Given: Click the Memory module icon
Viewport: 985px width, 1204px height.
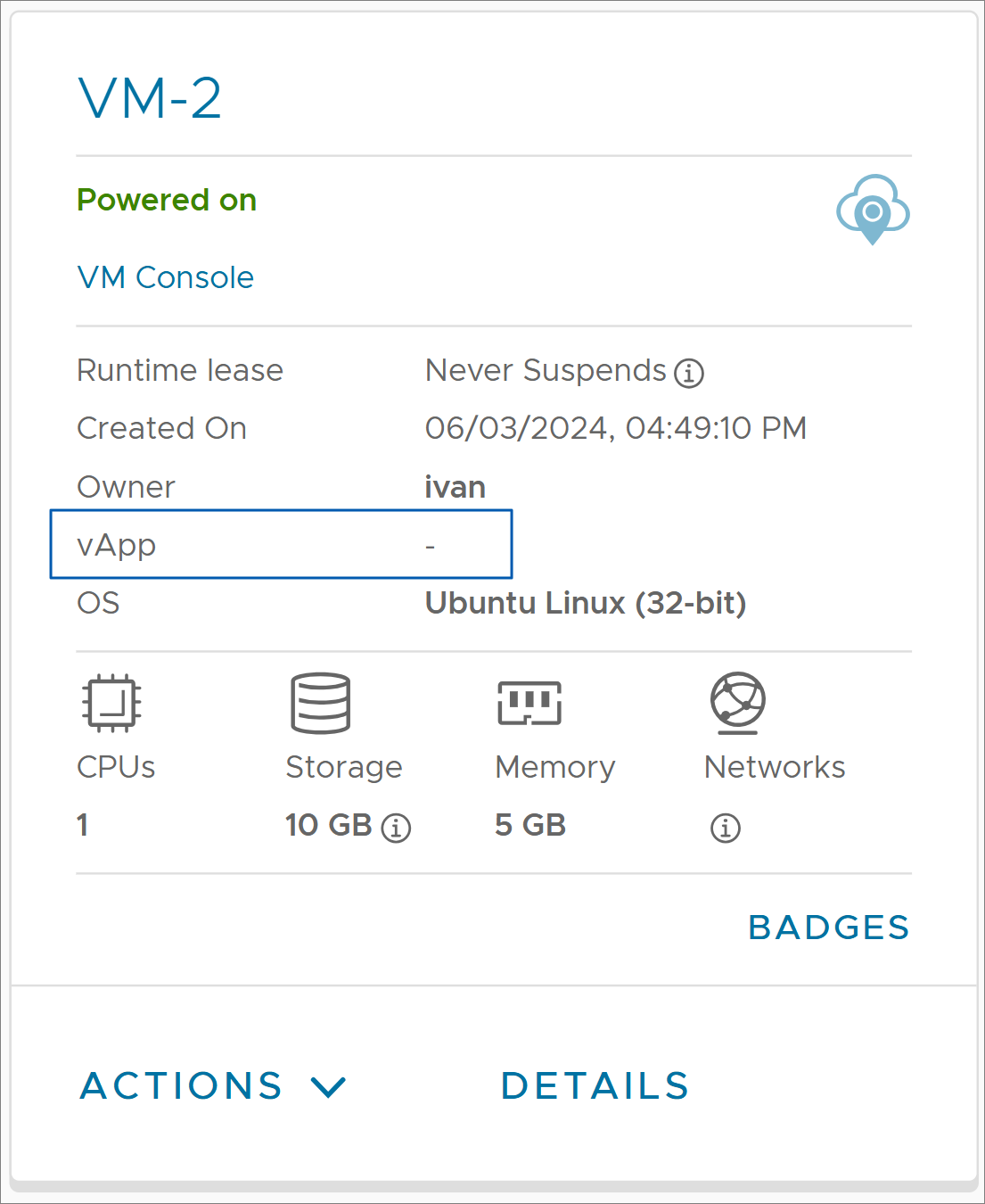Looking at the screenshot, I should 529,703.
